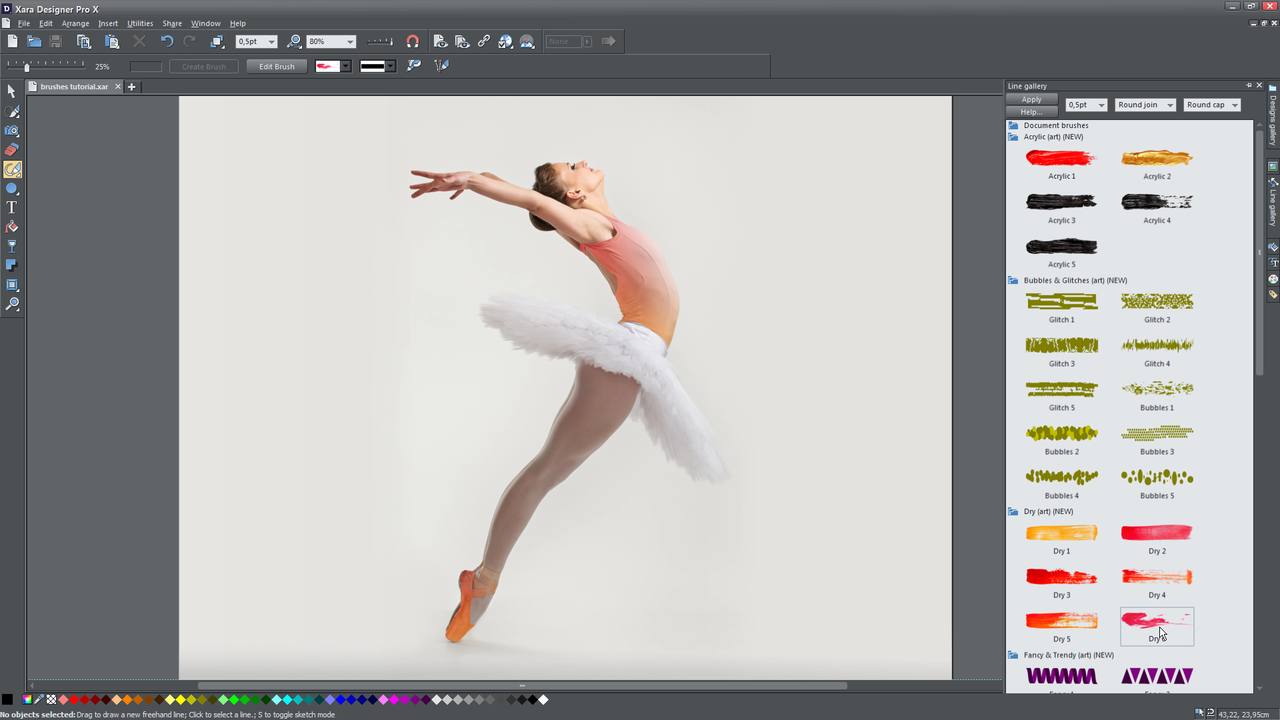Select the Photo tool camera icon
The height and width of the screenshot is (720, 1280).
[12, 130]
